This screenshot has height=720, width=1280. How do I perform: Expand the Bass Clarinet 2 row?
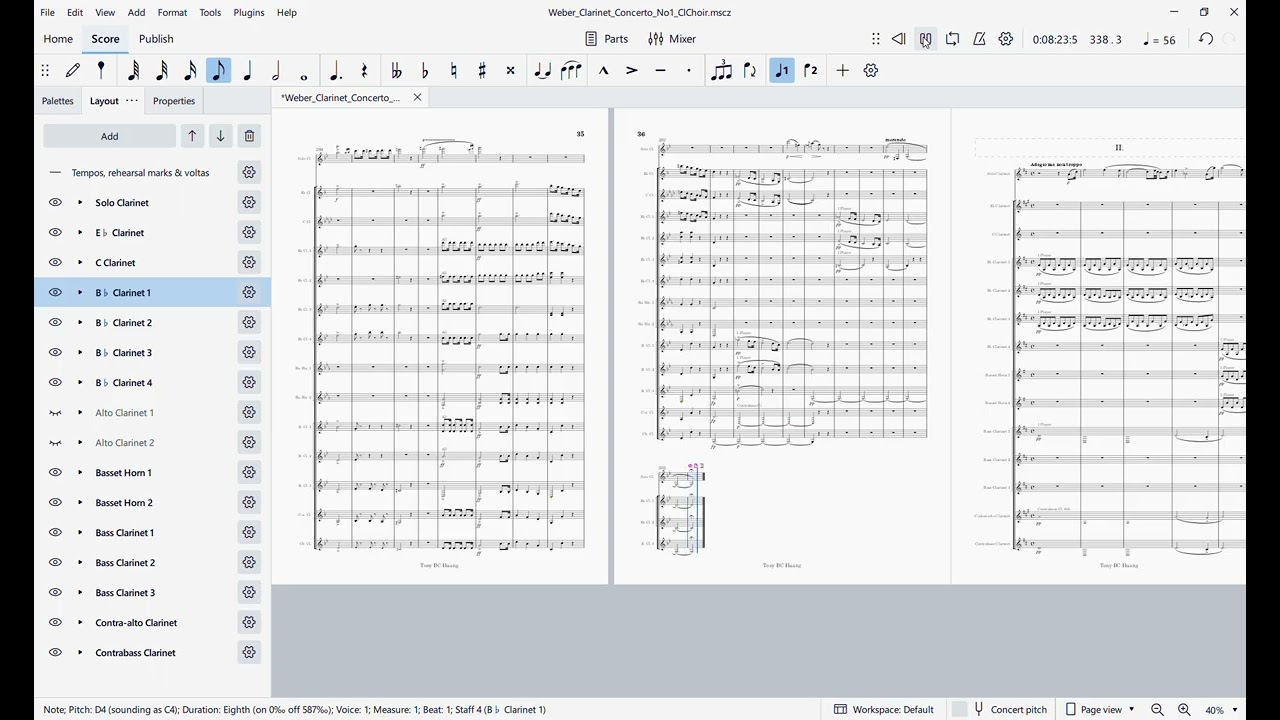click(80, 562)
